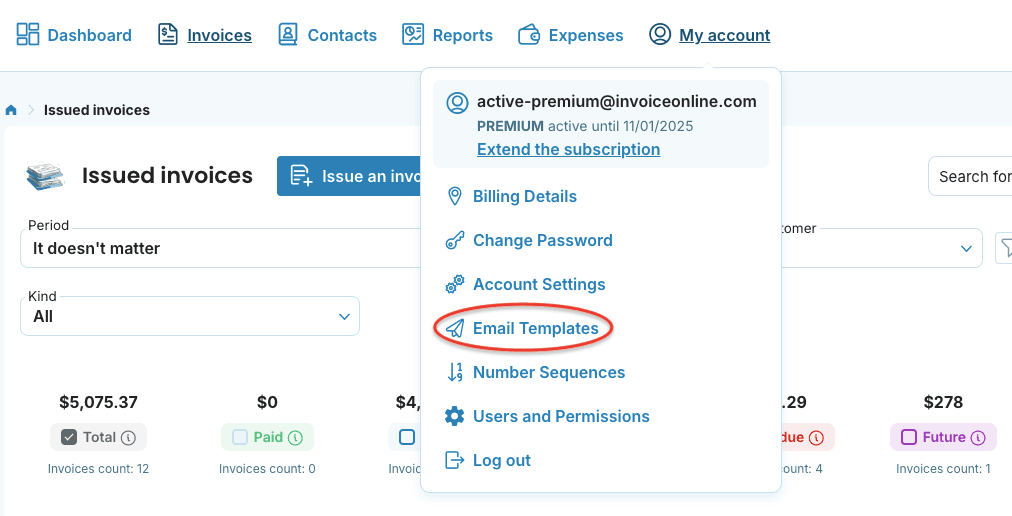
Task: Click the Users and Permissions gear icon
Action: point(455,416)
